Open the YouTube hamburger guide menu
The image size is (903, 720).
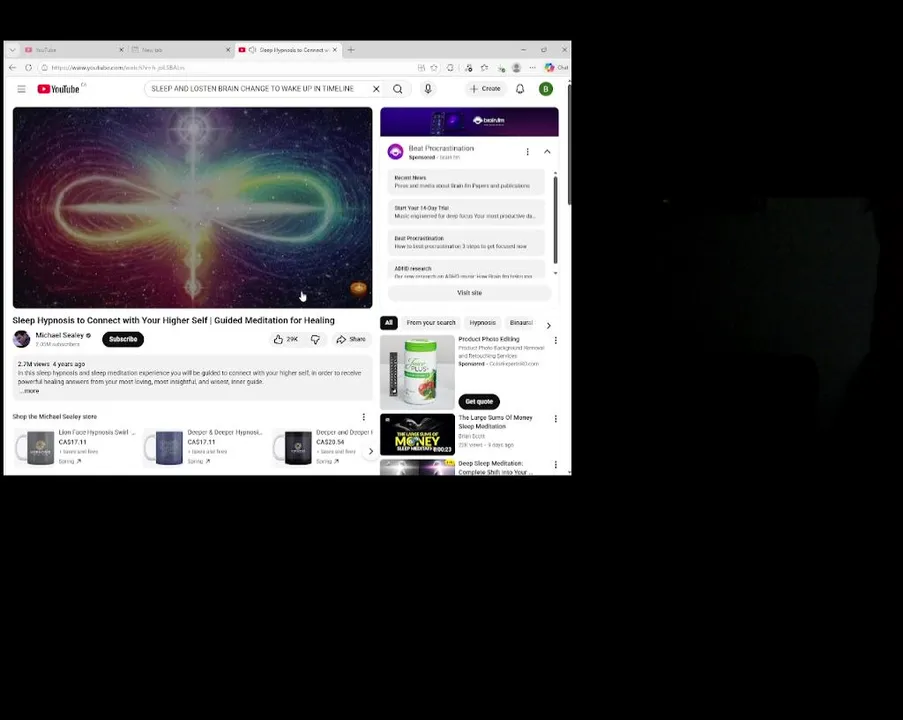21,89
